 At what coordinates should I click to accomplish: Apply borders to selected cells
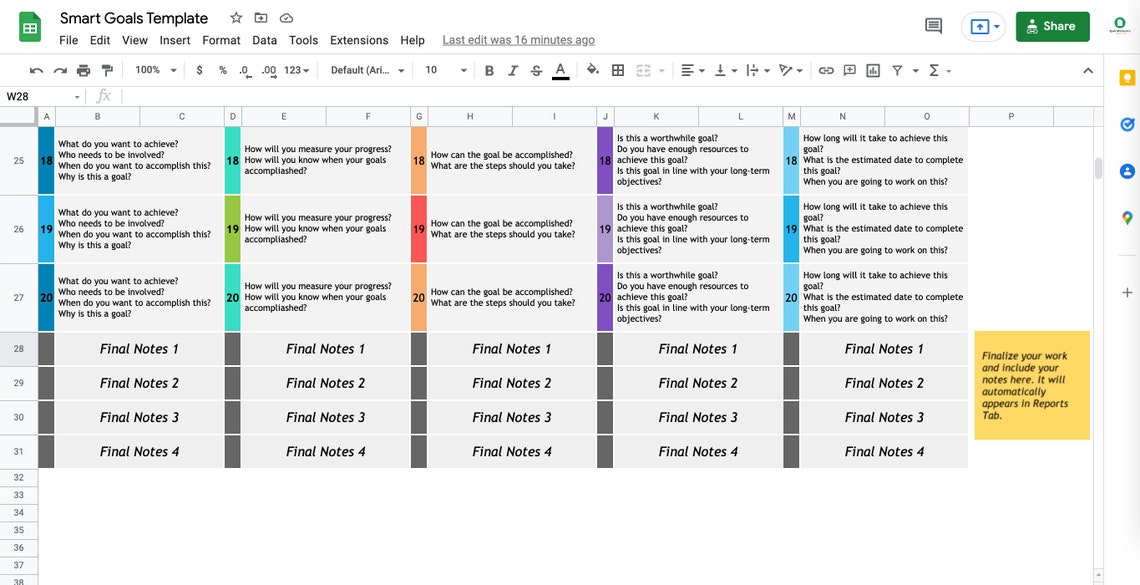click(617, 70)
